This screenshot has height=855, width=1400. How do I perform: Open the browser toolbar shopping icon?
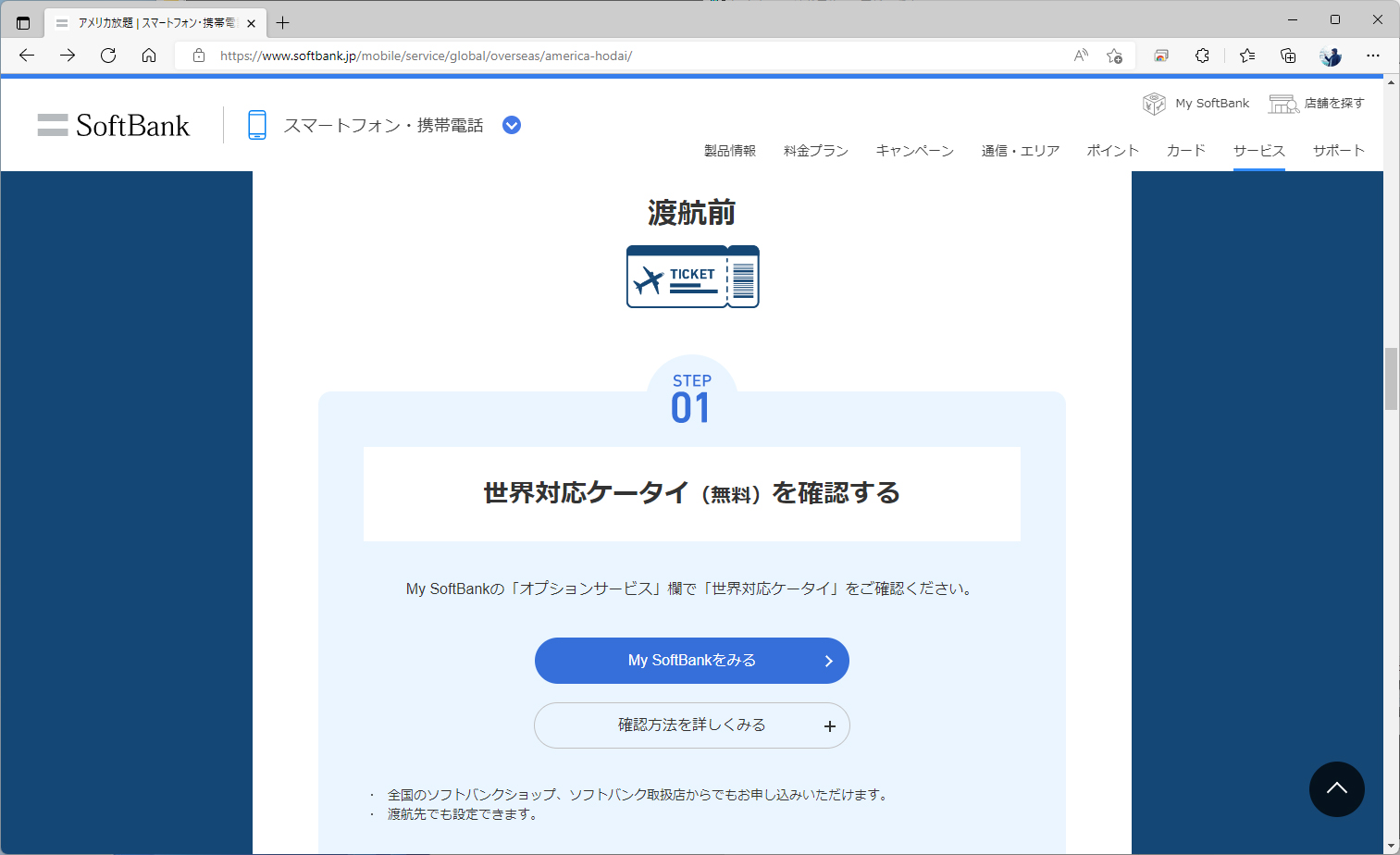(x=1161, y=56)
